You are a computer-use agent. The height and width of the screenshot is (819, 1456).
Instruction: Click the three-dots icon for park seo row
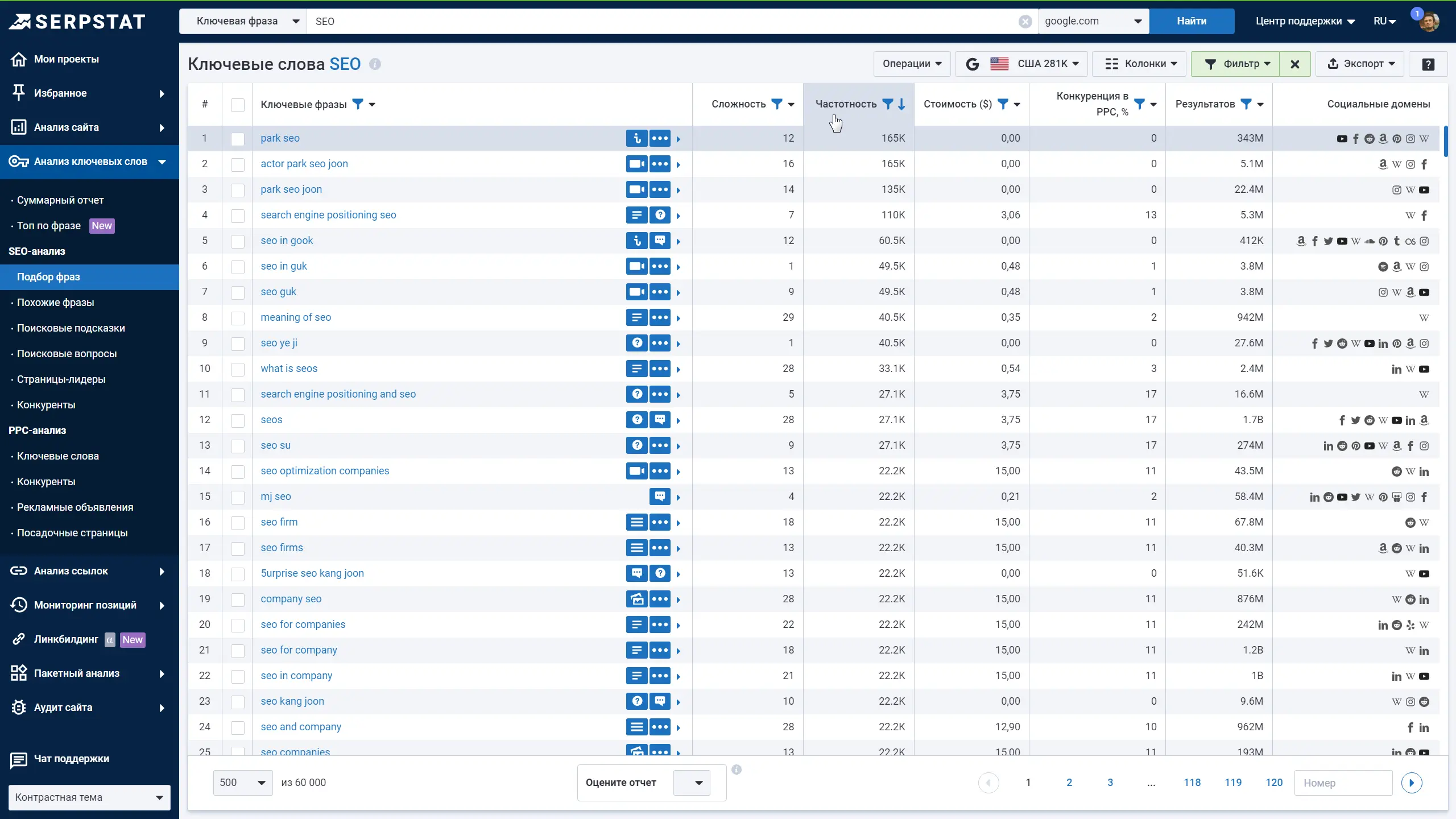[x=660, y=138]
